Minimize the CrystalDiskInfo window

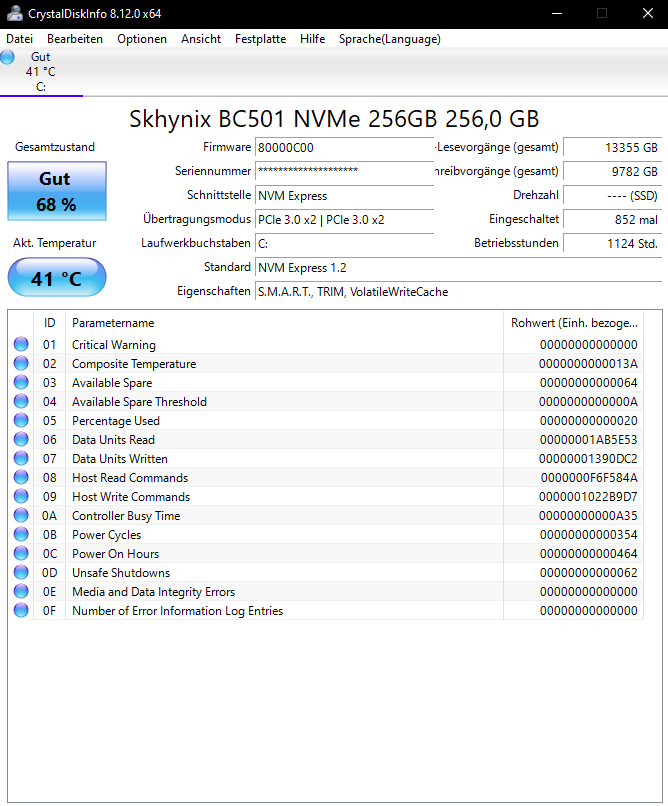[x=557, y=13]
